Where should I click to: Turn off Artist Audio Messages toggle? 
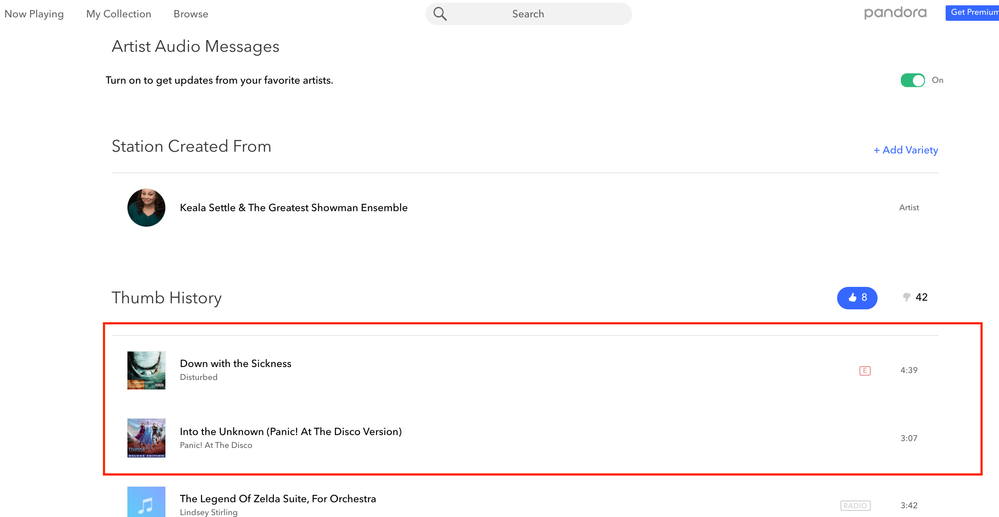(x=912, y=80)
